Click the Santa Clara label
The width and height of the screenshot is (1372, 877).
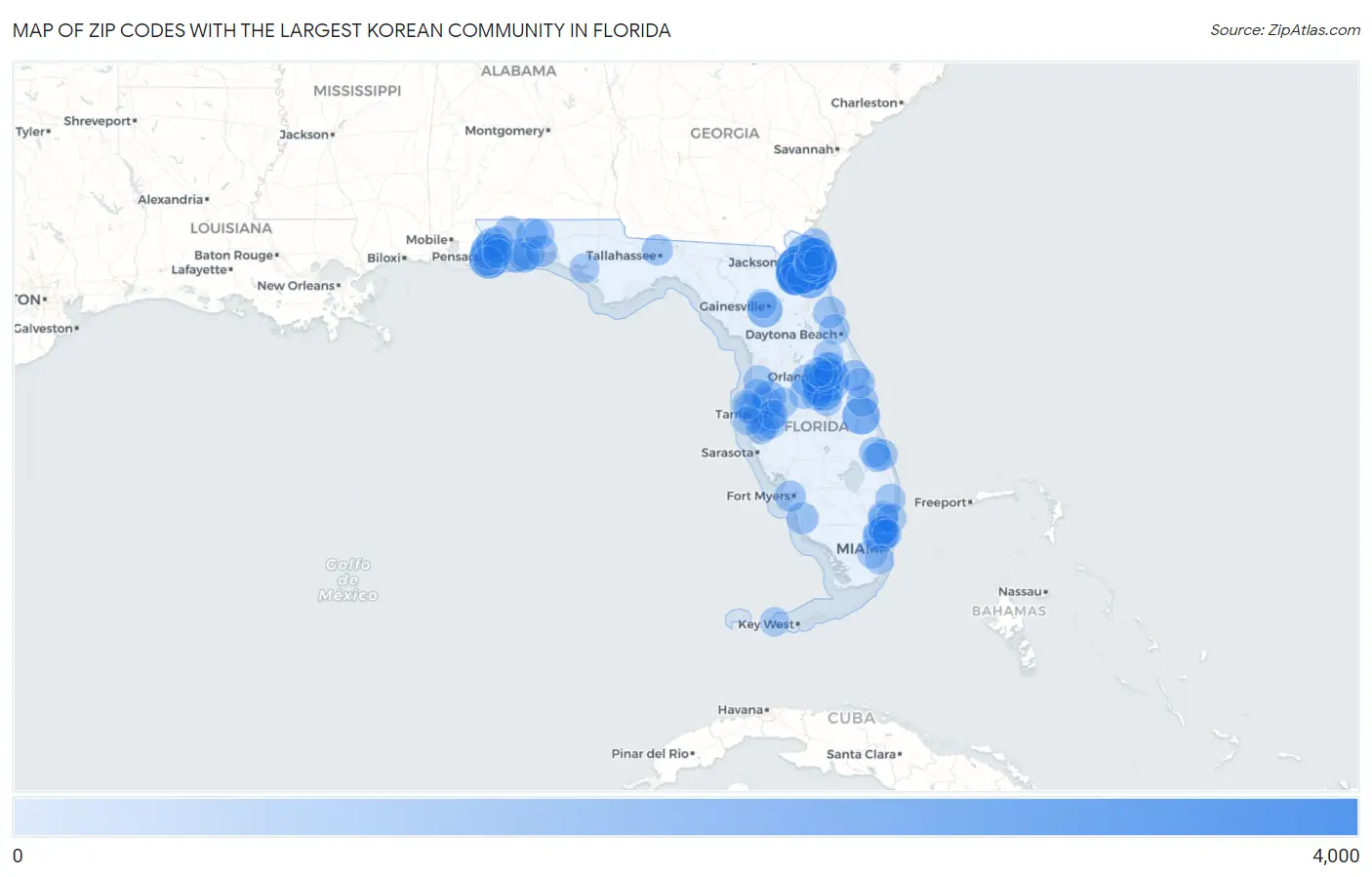pos(862,755)
